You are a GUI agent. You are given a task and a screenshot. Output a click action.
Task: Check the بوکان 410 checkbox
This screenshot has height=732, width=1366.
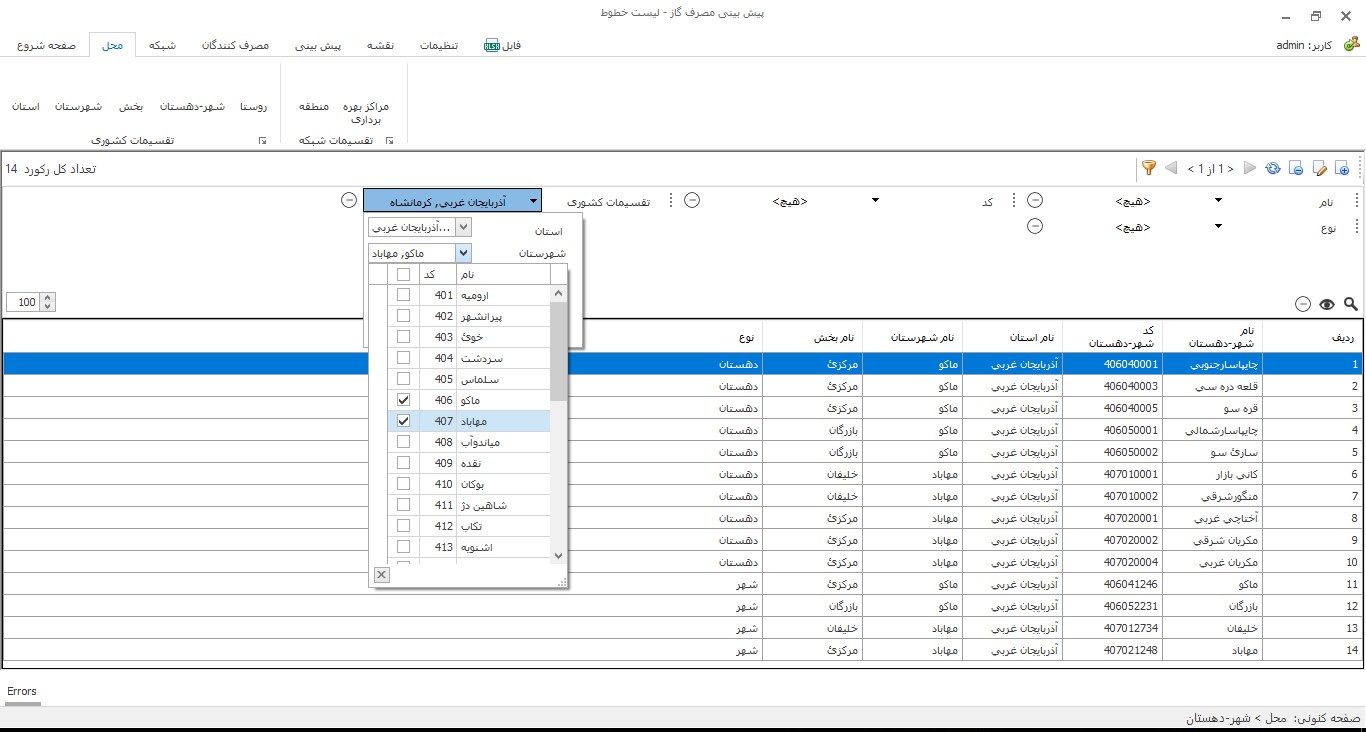[x=403, y=484]
